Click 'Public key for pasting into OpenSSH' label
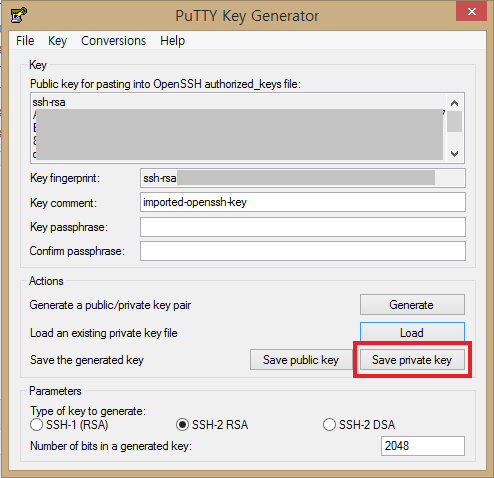This screenshot has height=478, width=494. [165, 84]
